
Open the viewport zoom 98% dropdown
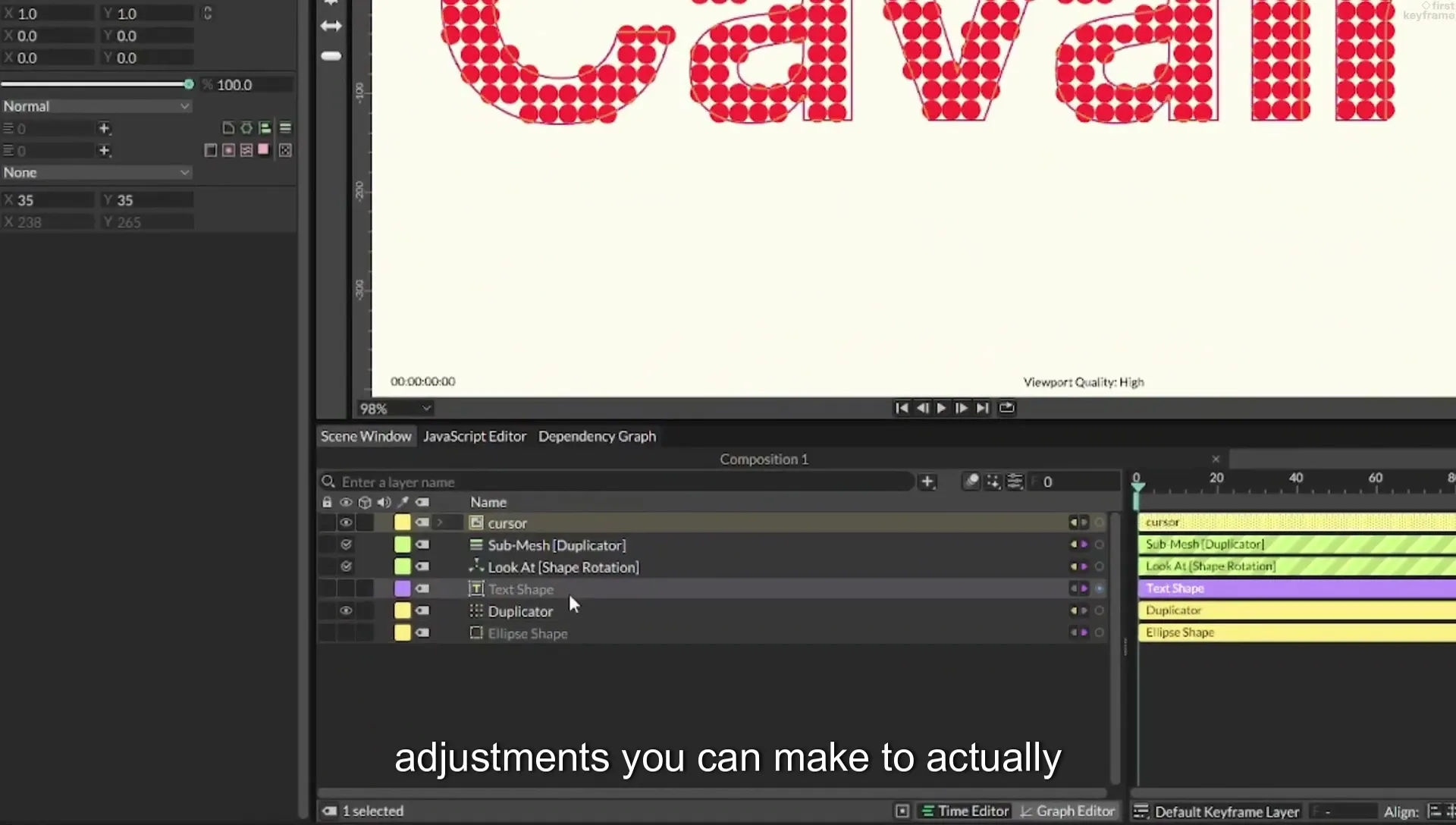(x=395, y=409)
